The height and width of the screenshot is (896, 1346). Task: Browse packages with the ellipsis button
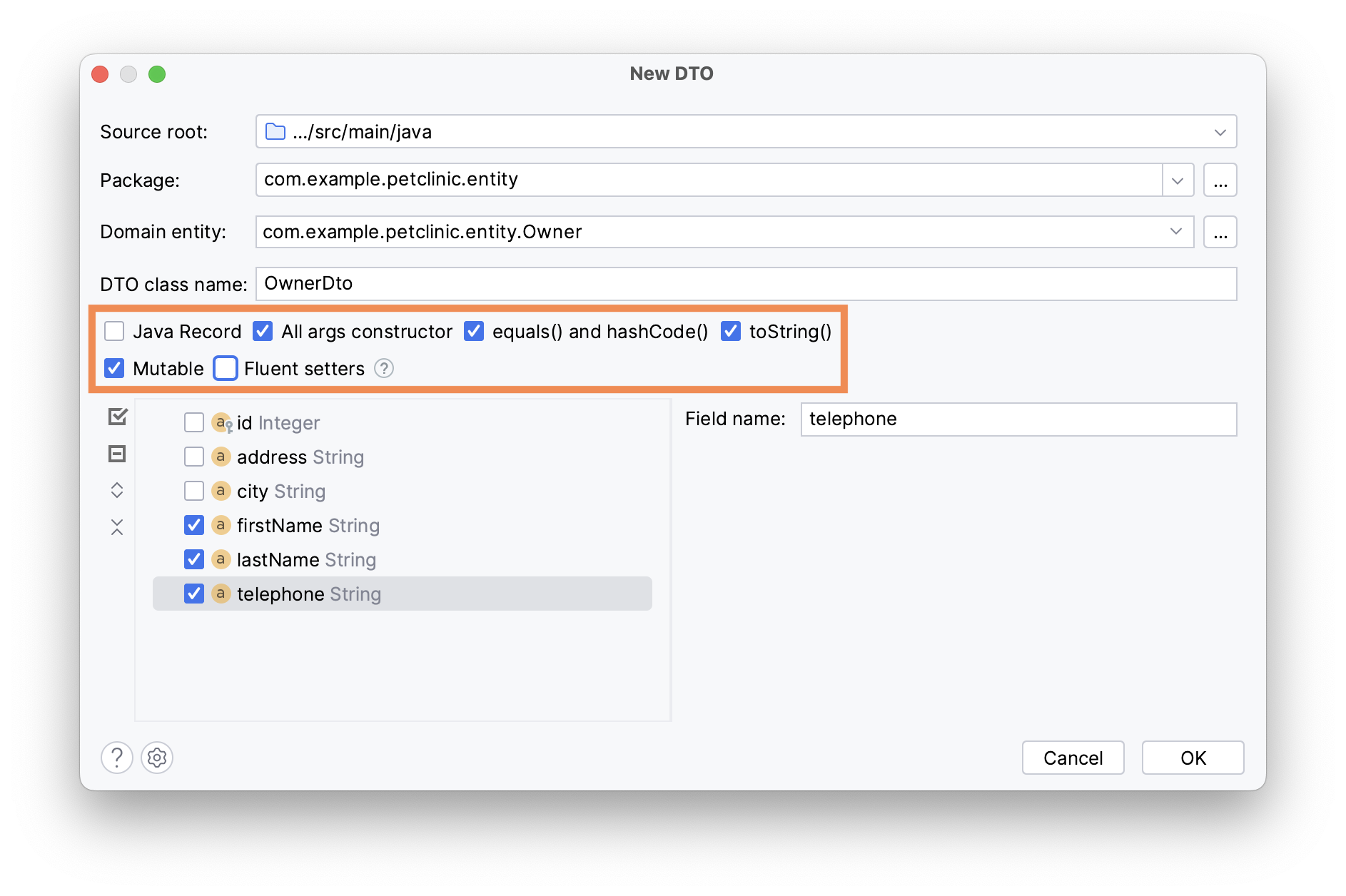click(x=1220, y=180)
